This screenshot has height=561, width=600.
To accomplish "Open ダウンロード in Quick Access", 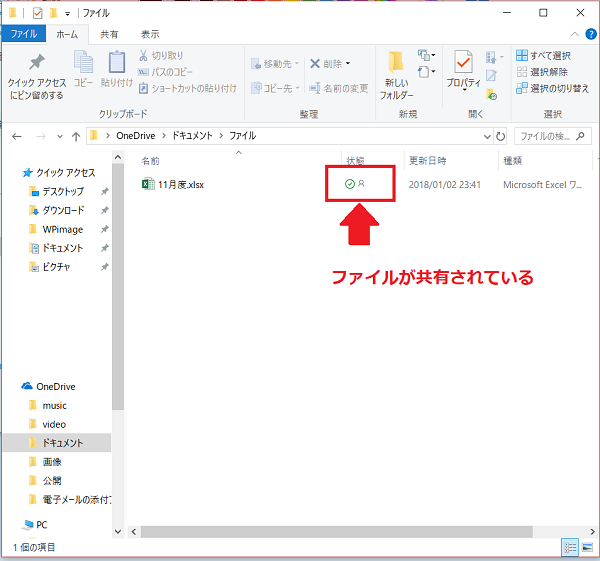I will [x=57, y=210].
